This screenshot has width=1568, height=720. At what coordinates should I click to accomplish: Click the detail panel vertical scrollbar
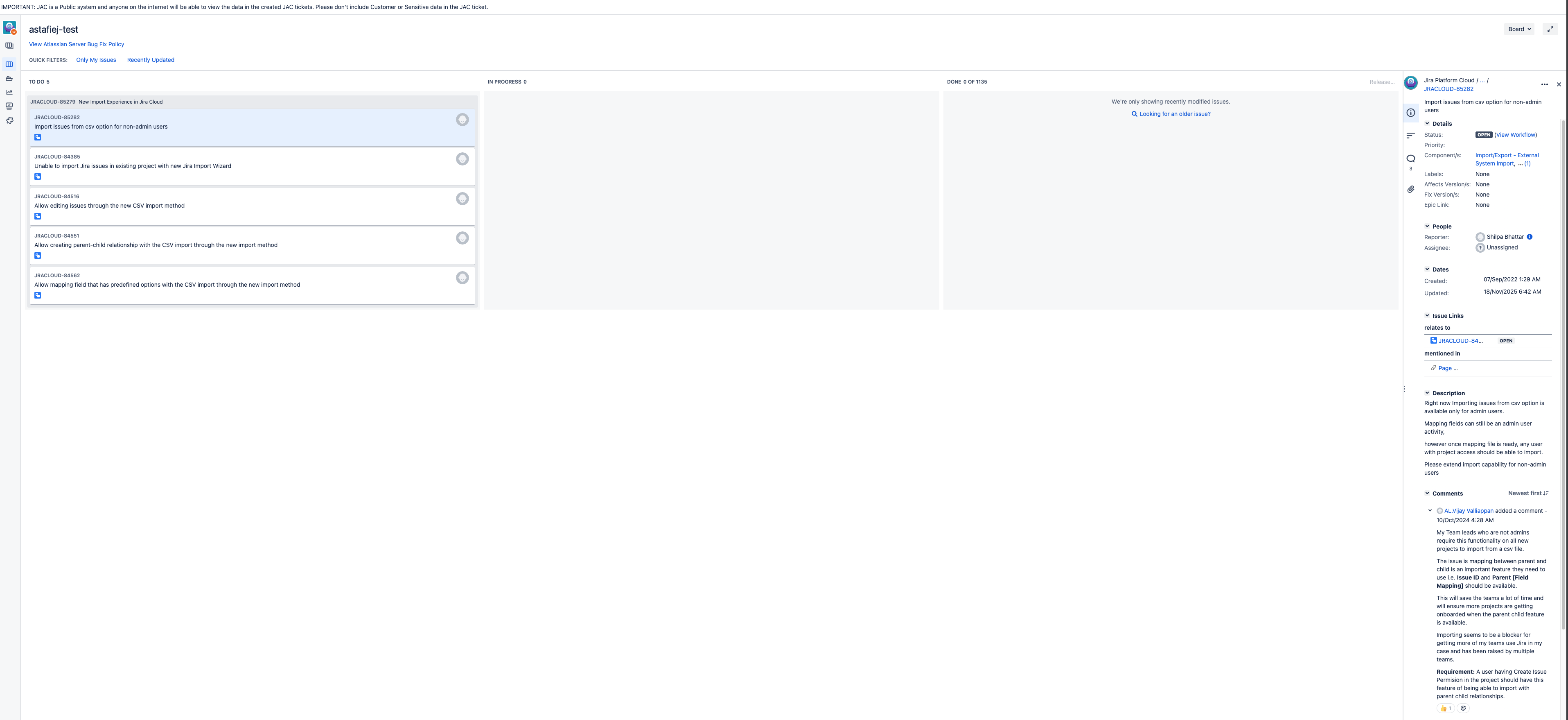tap(1563, 375)
